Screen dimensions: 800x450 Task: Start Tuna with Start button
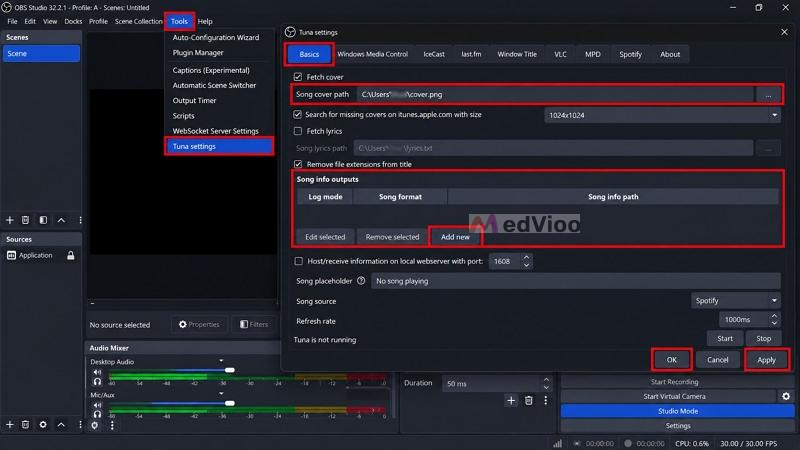point(724,338)
